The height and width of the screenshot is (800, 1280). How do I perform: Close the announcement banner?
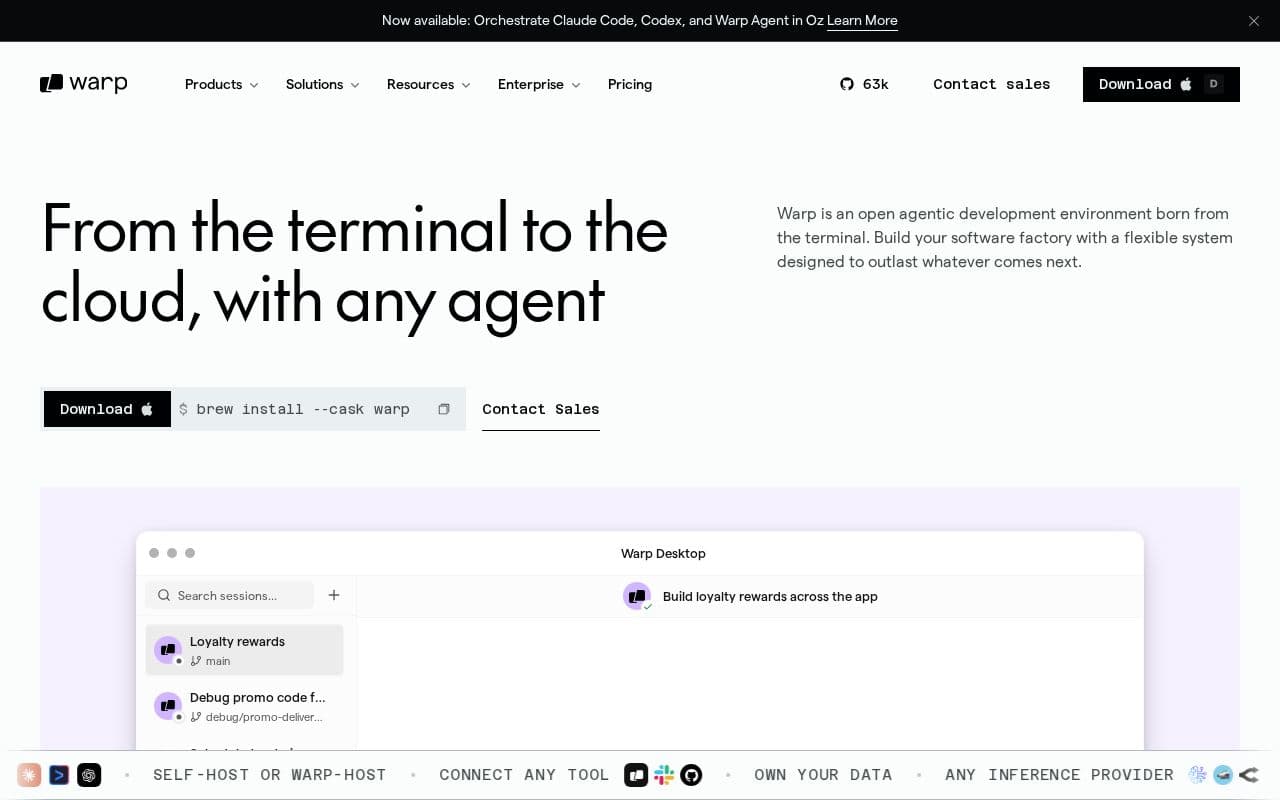click(1254, 21)
